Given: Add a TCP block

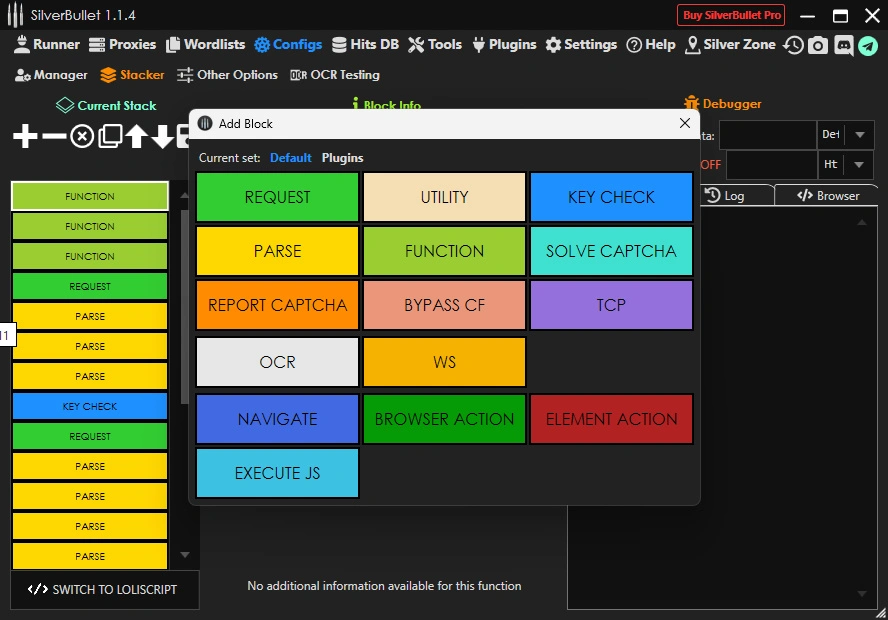Looking at the screenshot, I should click(x=611, y=305).
